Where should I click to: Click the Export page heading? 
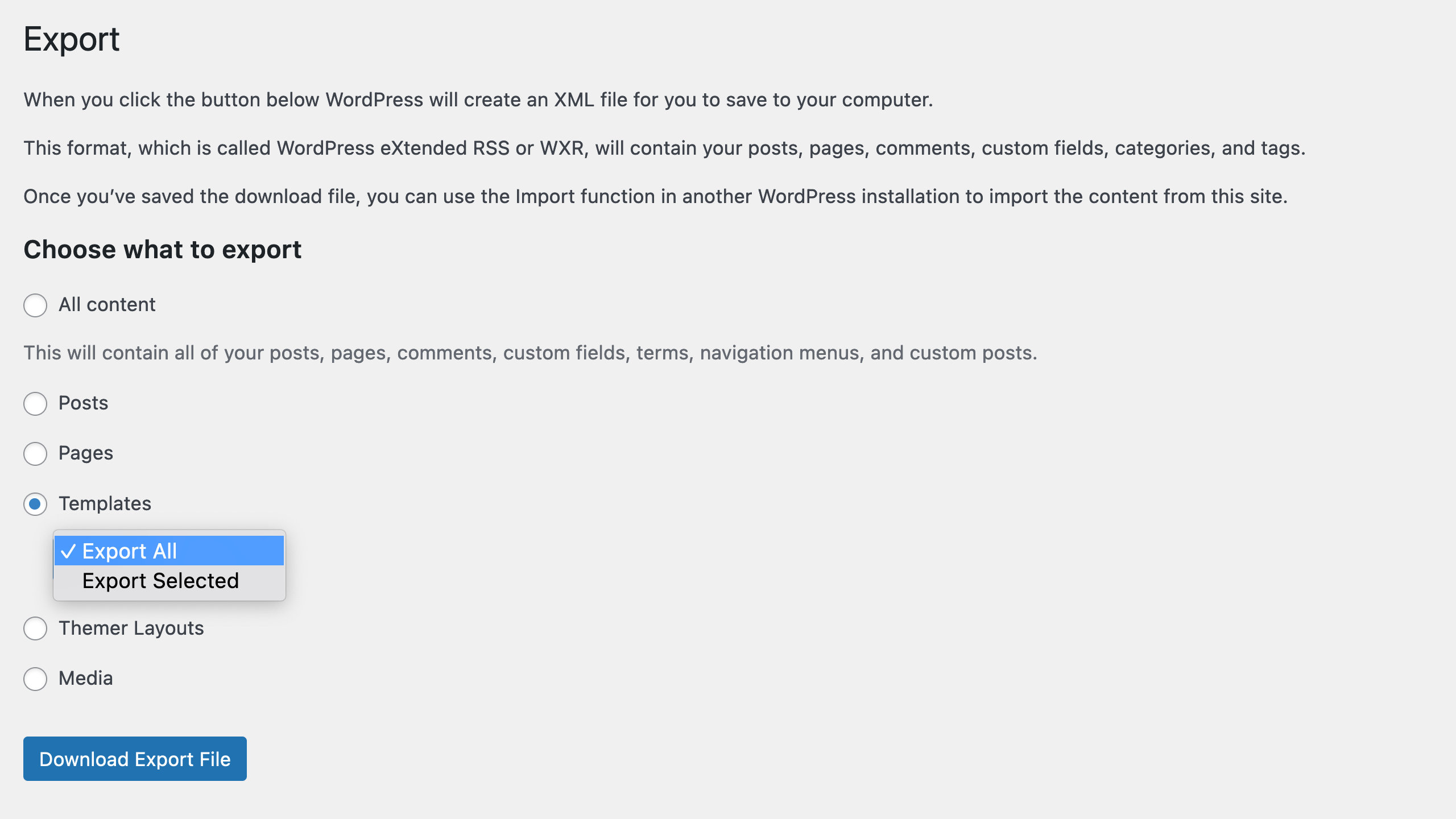(x=72, y=39)
